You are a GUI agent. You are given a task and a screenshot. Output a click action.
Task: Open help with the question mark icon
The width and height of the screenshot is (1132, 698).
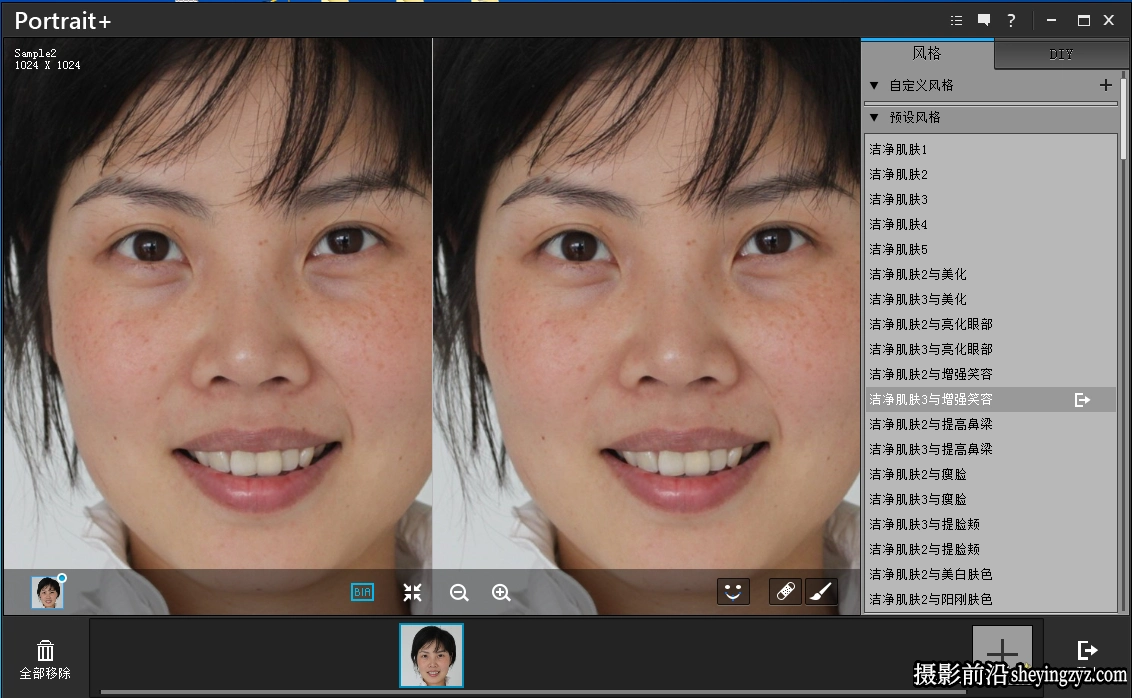point(1011,20)
